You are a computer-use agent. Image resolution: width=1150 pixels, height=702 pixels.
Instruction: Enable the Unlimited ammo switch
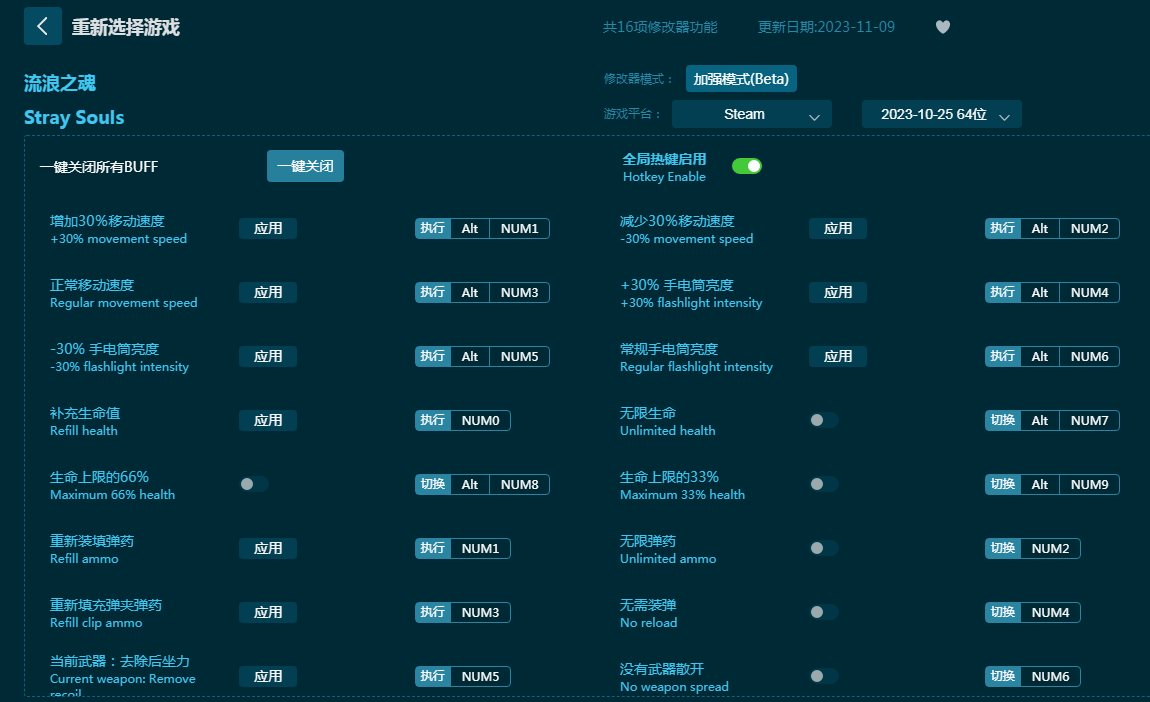click(823, 548)
